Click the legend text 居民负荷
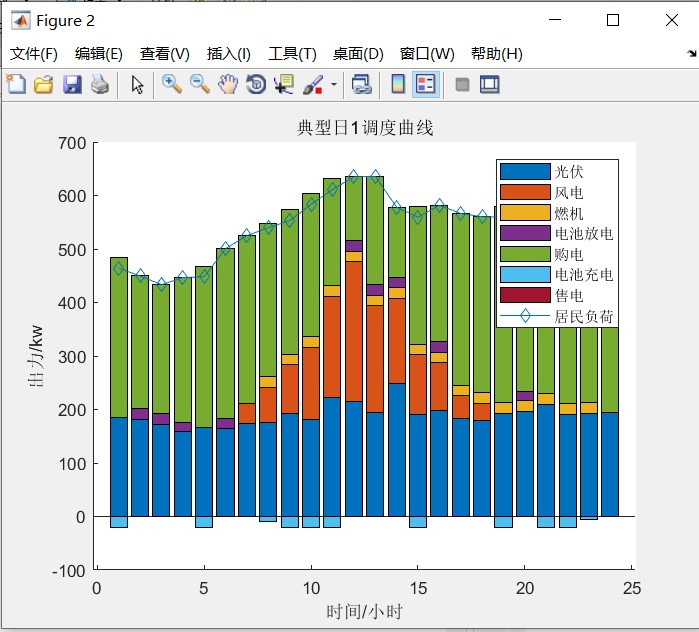 [x=584, y=316]
